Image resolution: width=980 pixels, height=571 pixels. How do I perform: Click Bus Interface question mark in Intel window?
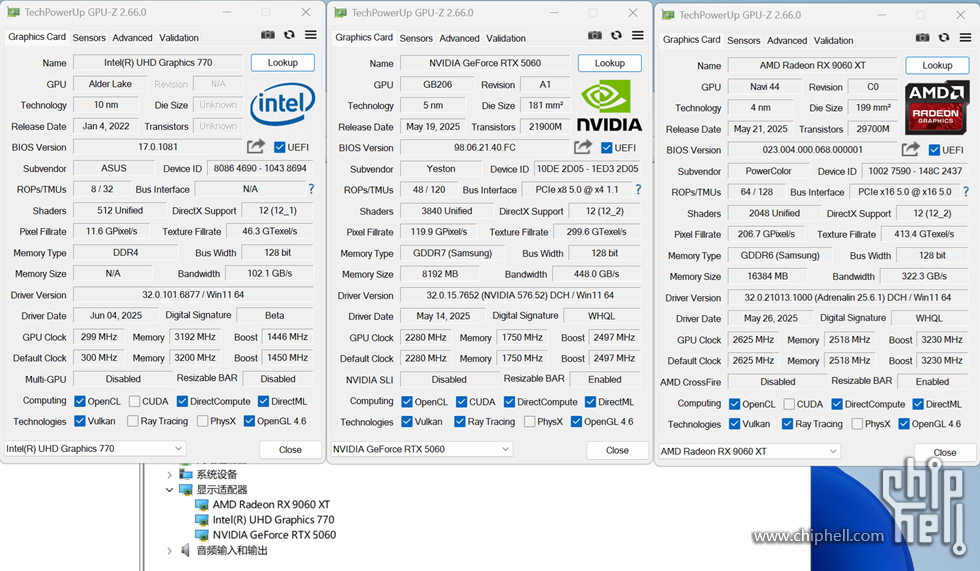click(x=311, y=189)
